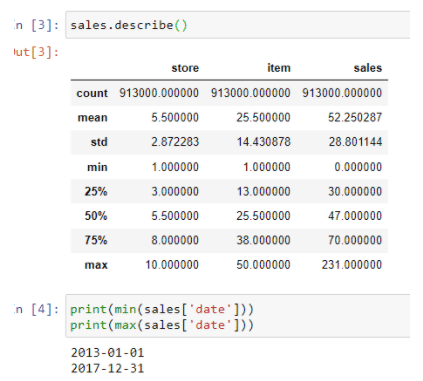Click the '75%' row label
Image resolution: width=423 pixels, height=381 pixels.
tap(96, 240)
